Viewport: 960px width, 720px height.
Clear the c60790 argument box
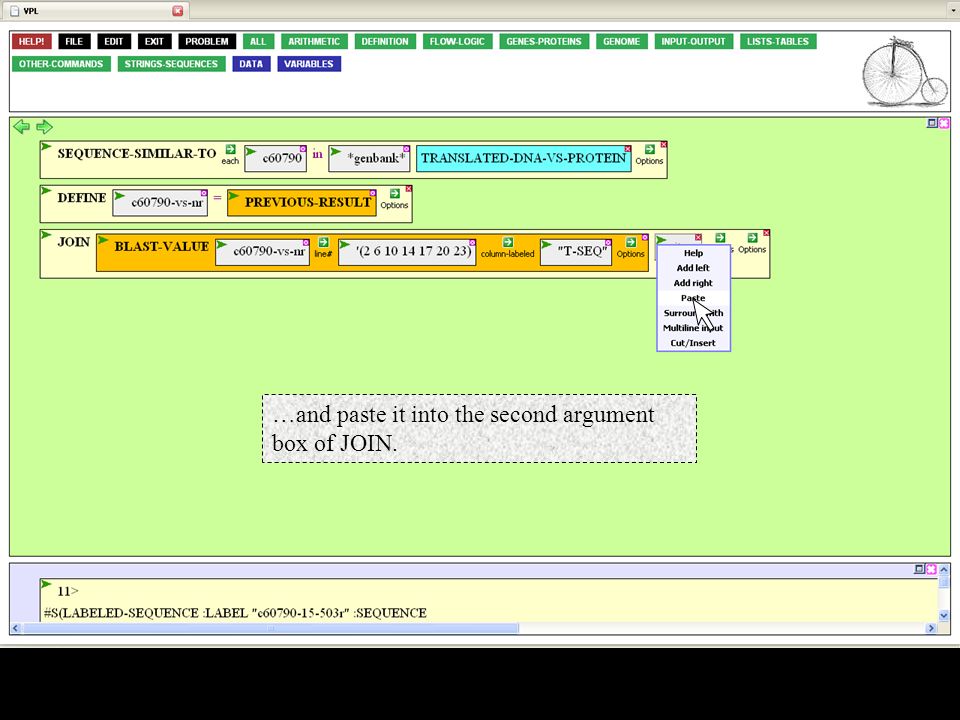click(x=303, y=149)
